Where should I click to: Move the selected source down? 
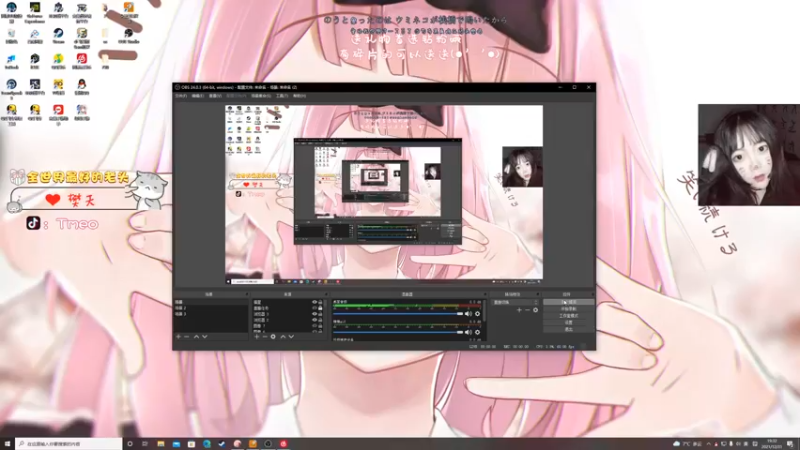coord(291,337)
